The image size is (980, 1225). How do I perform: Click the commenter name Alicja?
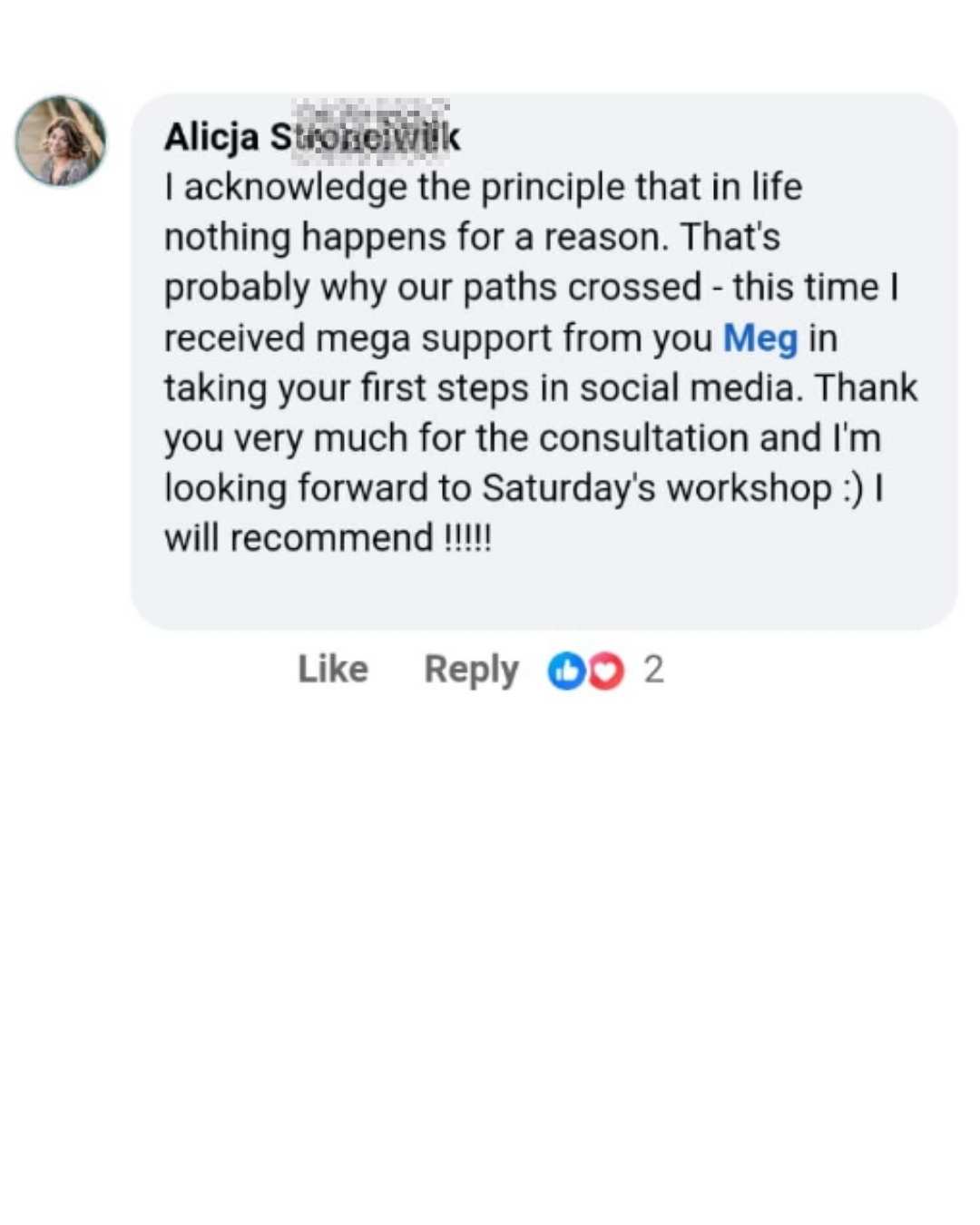211,137
